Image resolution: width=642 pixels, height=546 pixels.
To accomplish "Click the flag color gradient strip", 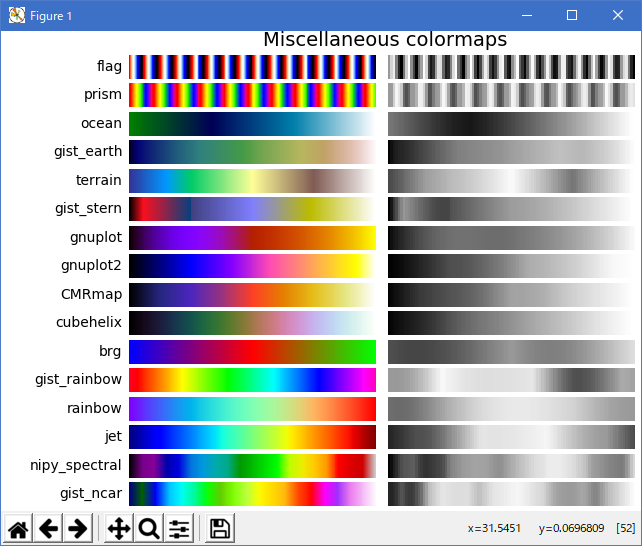I will tap(253, 67).
